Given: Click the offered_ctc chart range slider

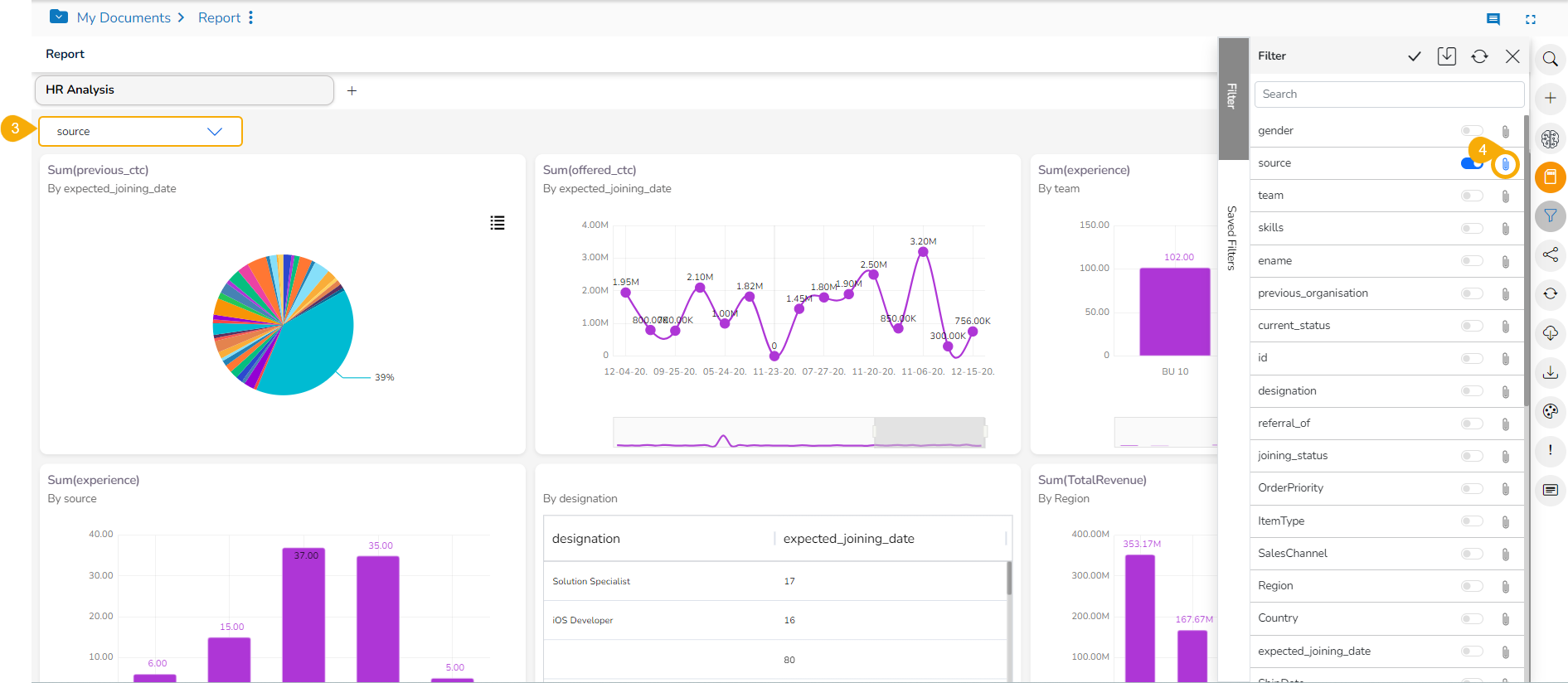Looking at the screenshot, I should [x=929, y=432].
